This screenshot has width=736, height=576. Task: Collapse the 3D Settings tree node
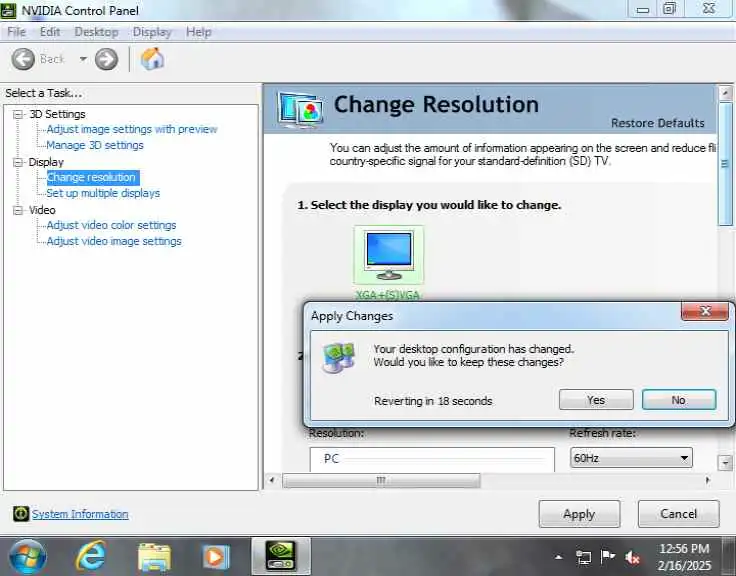(x=18, y=115)
